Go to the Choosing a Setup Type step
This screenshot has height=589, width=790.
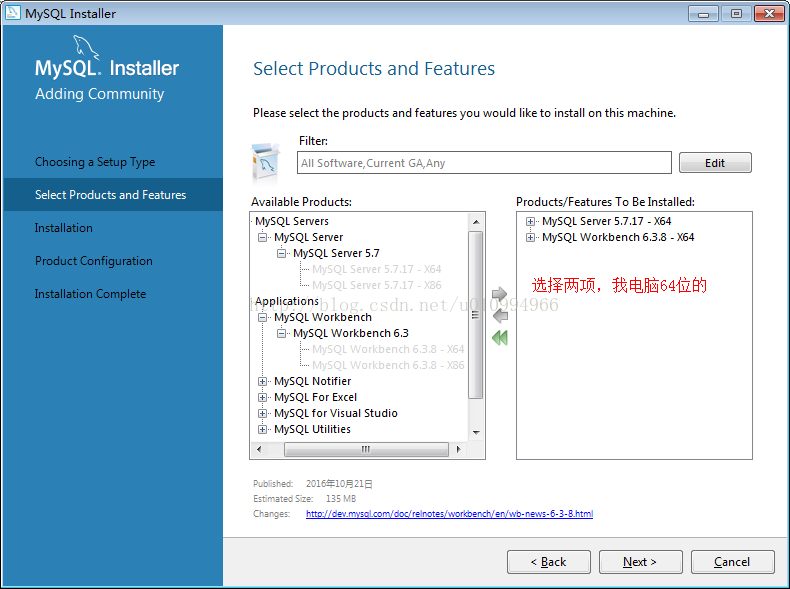95,162
